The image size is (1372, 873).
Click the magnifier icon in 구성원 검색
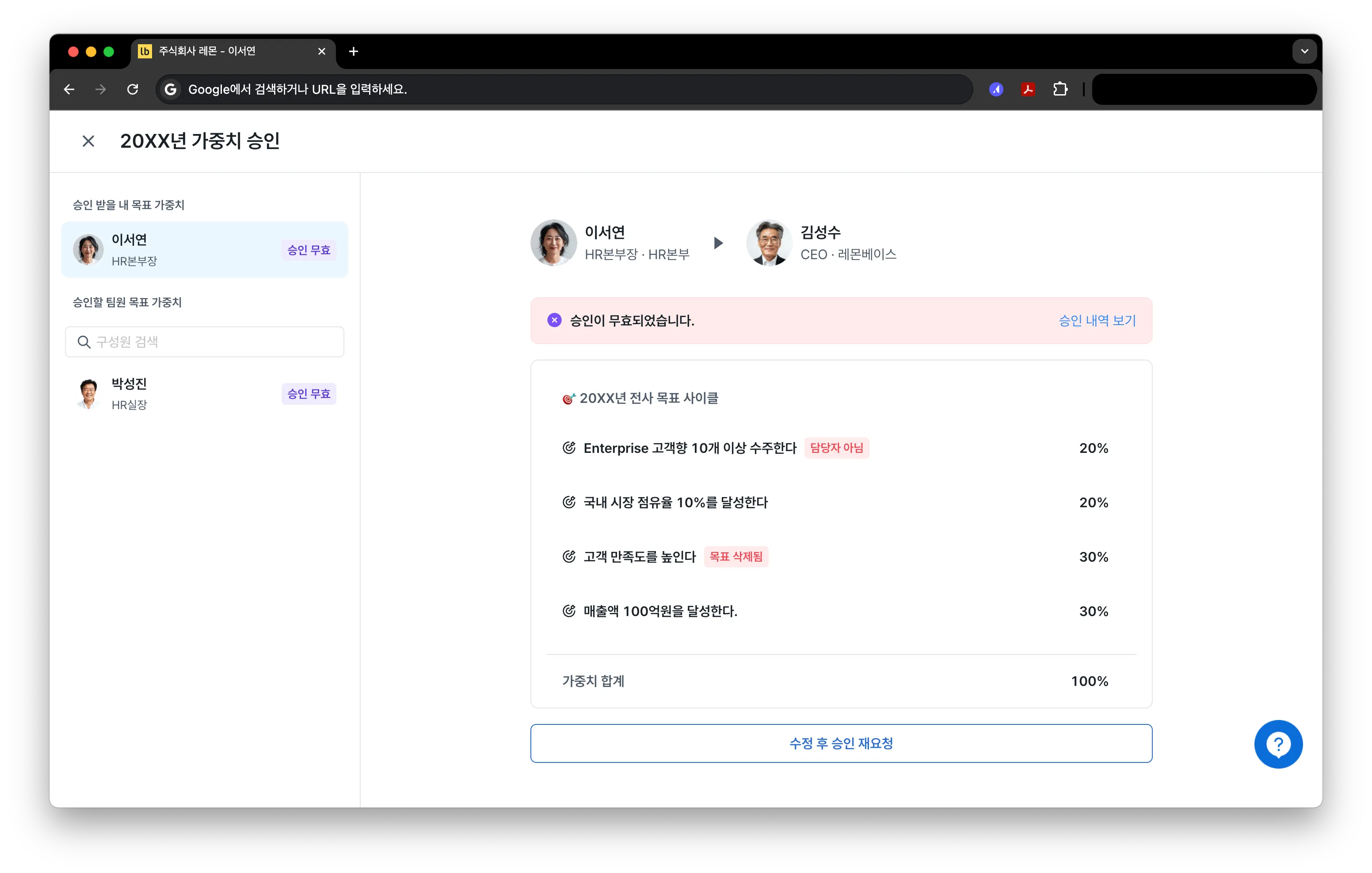(x=84, y=342)
